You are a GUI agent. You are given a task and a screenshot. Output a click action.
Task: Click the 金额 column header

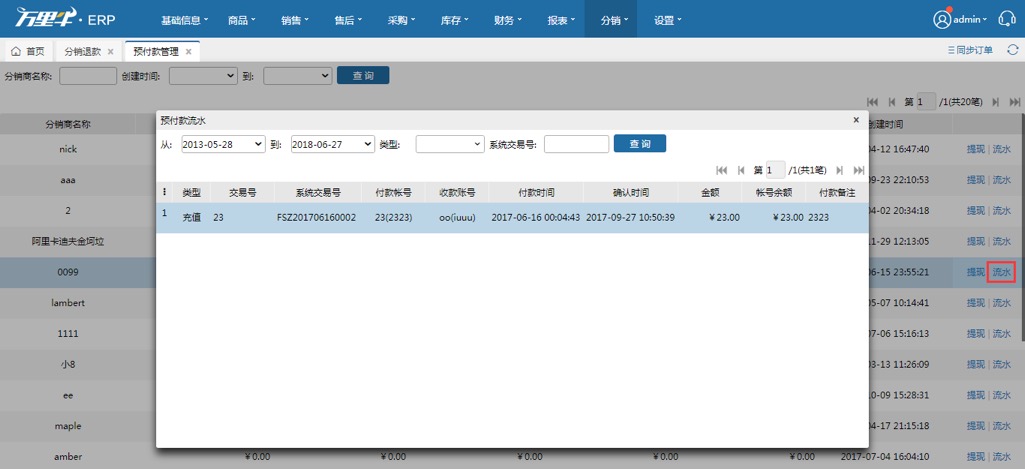pyautogui.click(x=709, y=193)
